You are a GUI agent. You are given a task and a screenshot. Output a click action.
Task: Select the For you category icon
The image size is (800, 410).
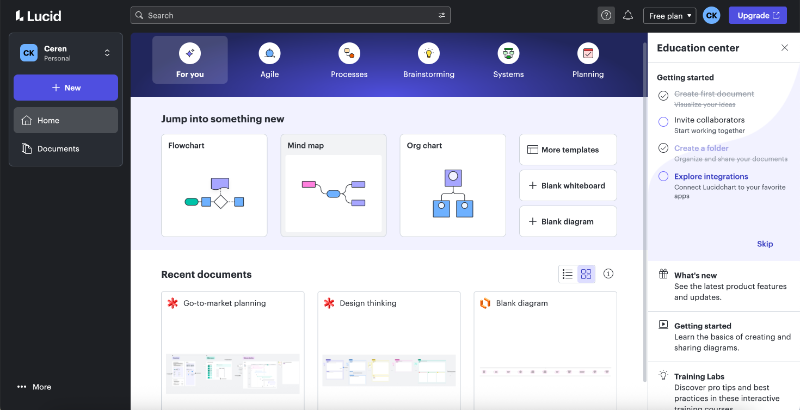(190, 53)
